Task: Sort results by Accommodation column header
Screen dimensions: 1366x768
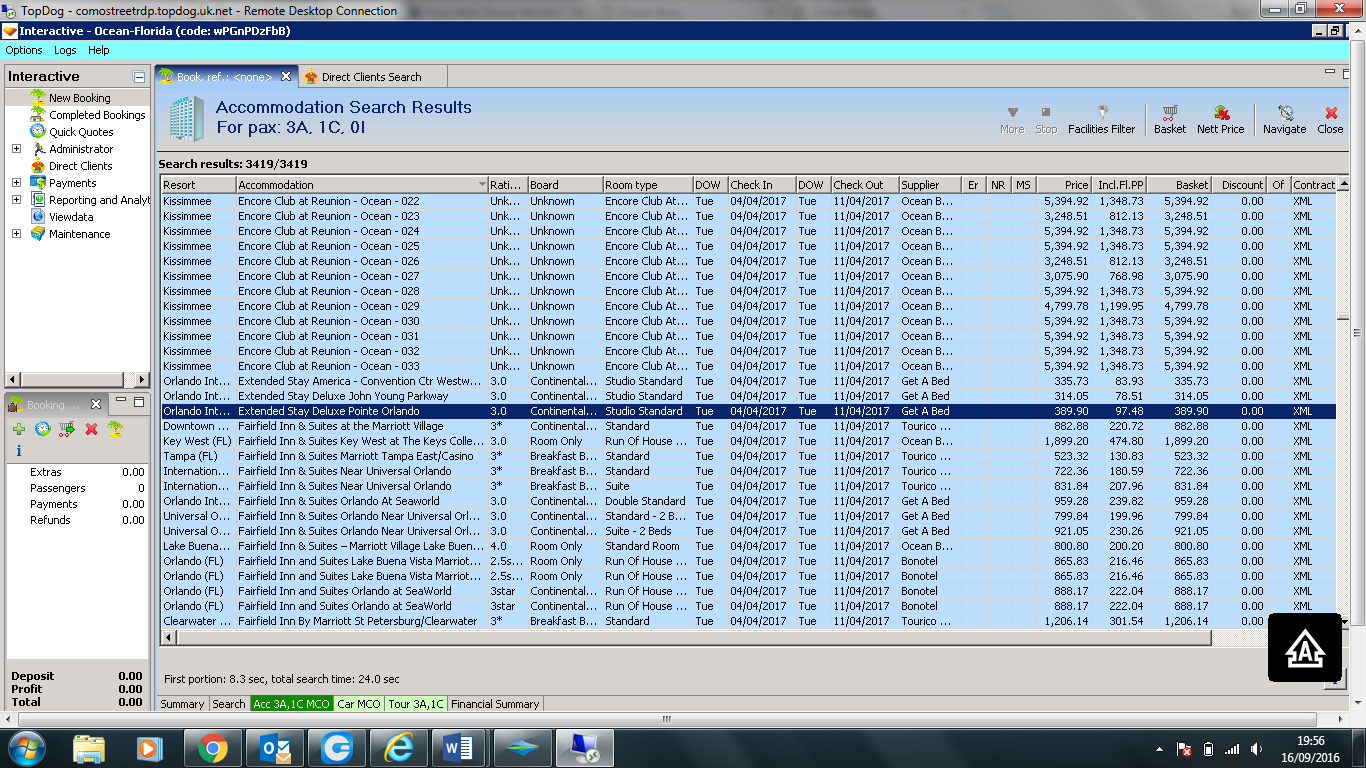Action: (361, 185)
